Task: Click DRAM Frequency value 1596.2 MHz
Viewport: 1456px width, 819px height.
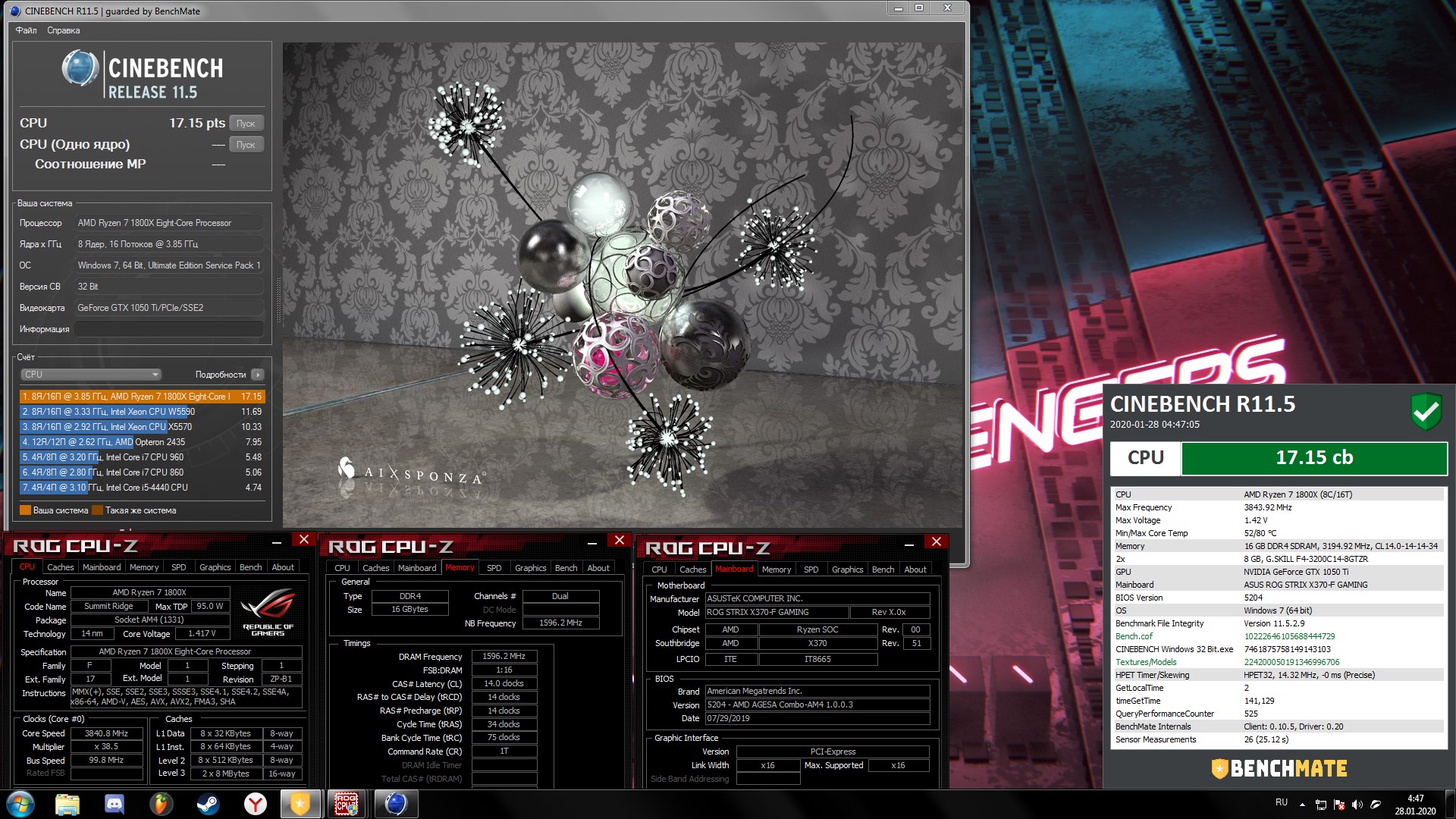Action: 504,657
